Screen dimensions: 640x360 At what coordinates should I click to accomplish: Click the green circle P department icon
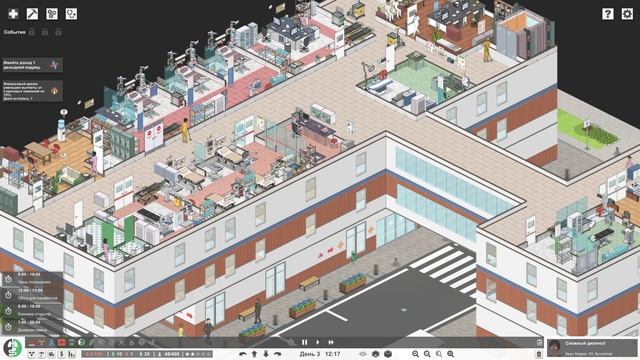click(82, 342)
